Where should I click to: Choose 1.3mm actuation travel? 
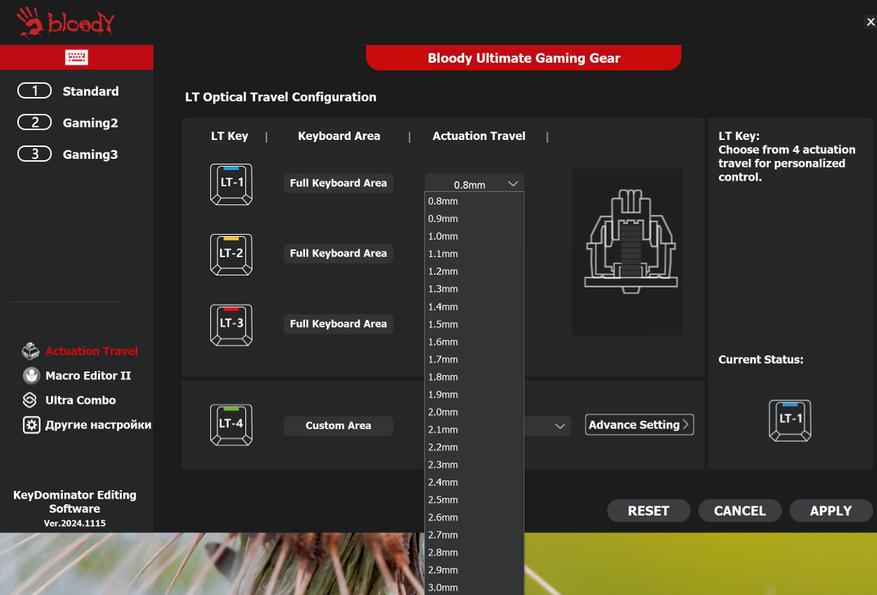[474, 289]
